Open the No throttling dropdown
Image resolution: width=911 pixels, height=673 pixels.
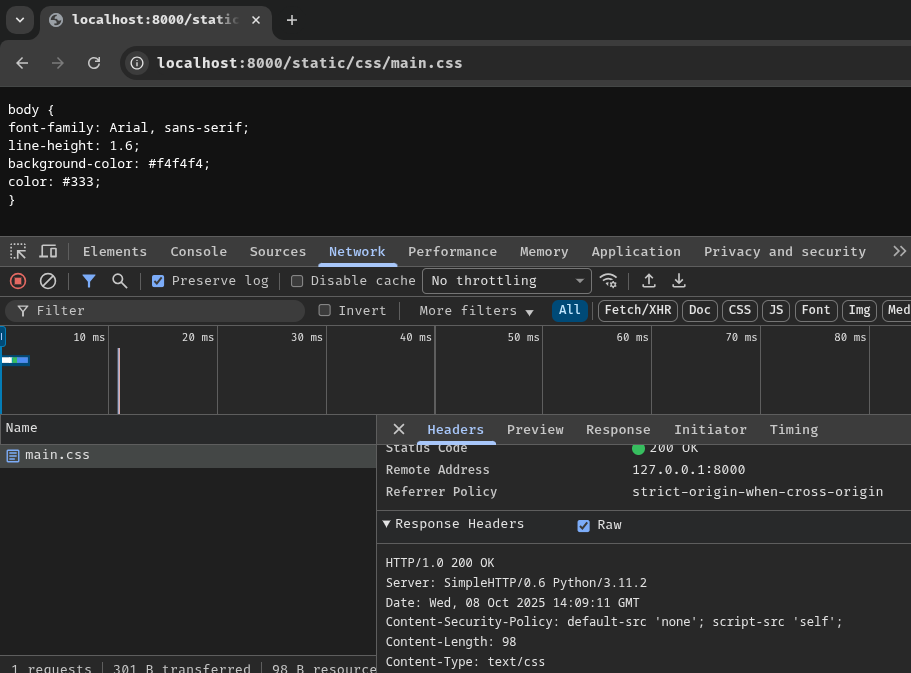(x=506, y=281)
